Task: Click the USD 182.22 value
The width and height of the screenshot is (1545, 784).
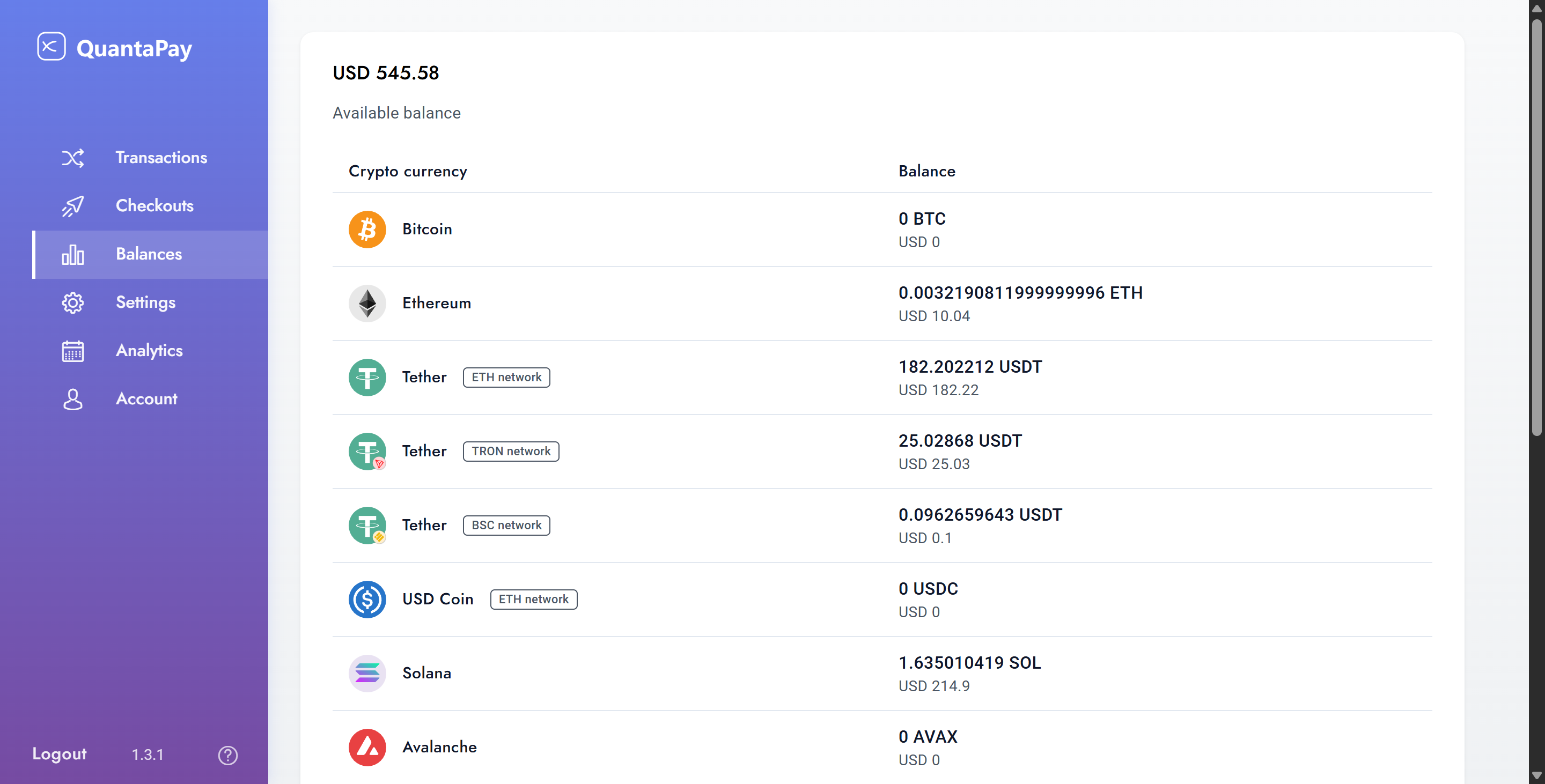Action: [938, 390]
